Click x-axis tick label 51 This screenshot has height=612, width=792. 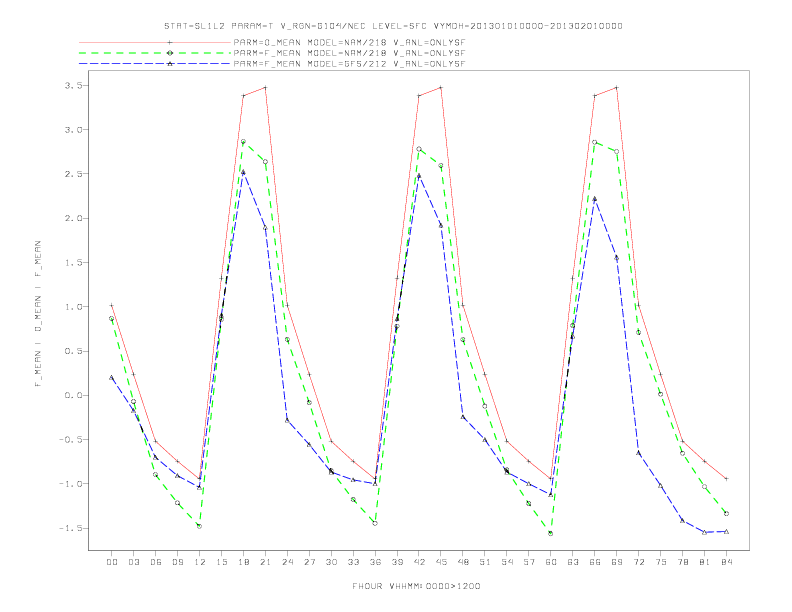(x=485, y=562)
